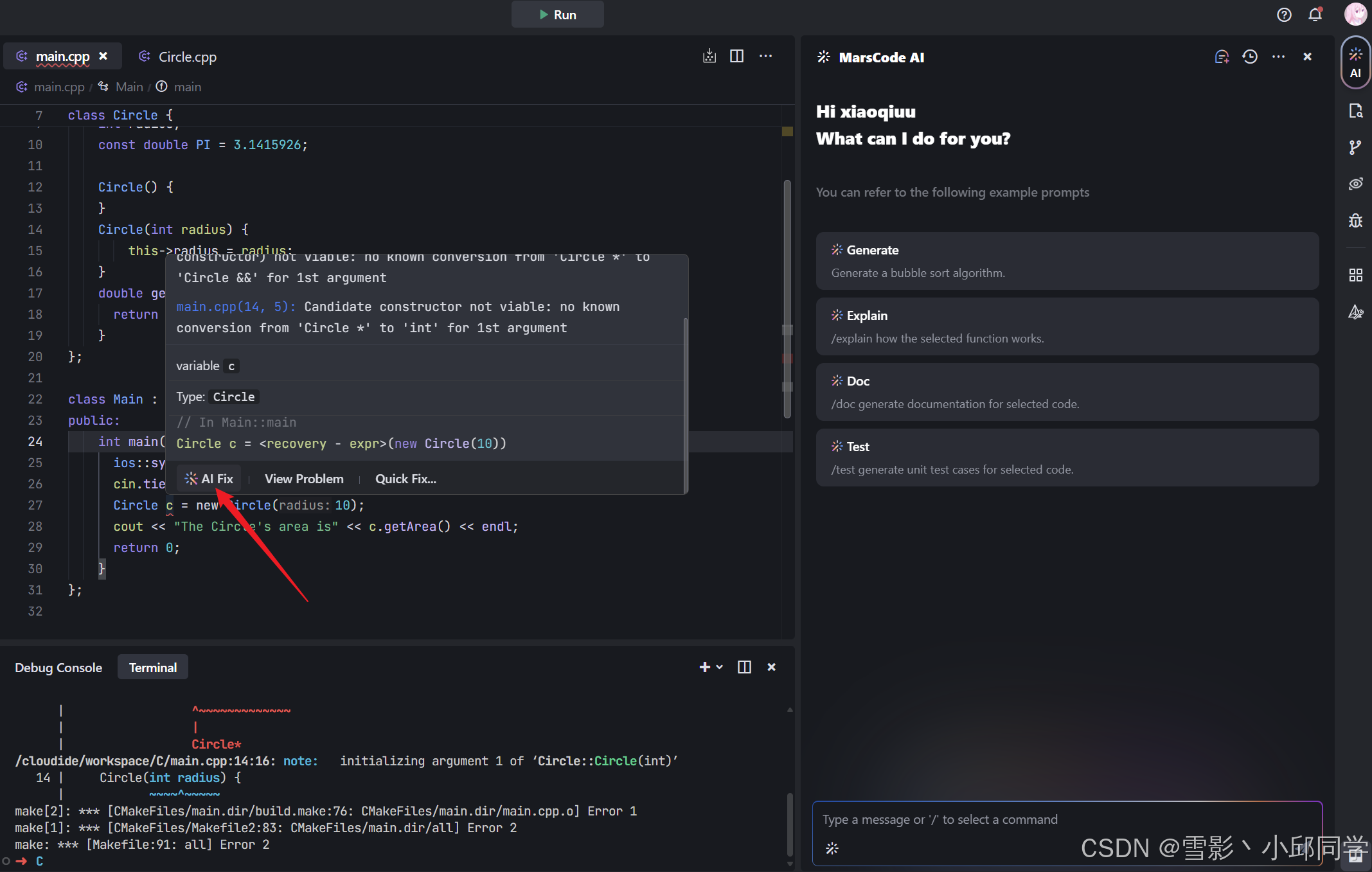Image resolution: width=1372 pixels, height=872 pixels.
Task: Split the terminal panel
Action: coord(744,667)
